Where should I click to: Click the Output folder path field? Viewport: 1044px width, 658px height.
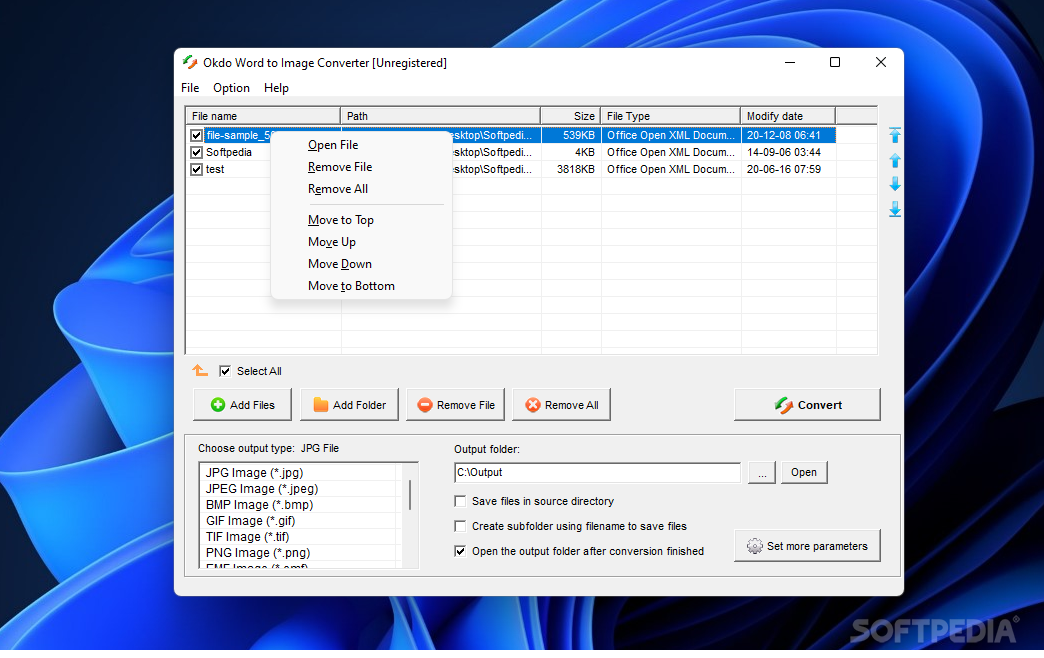597,472
